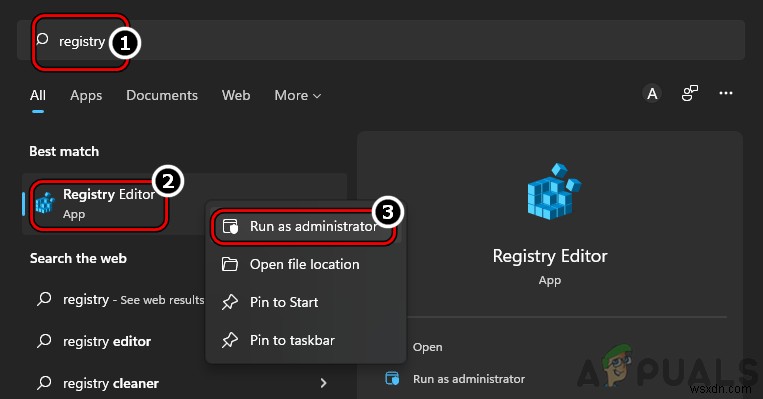763x399 pixels.
Task: Expand the More filter dropdown
Action: pos(297,95)
